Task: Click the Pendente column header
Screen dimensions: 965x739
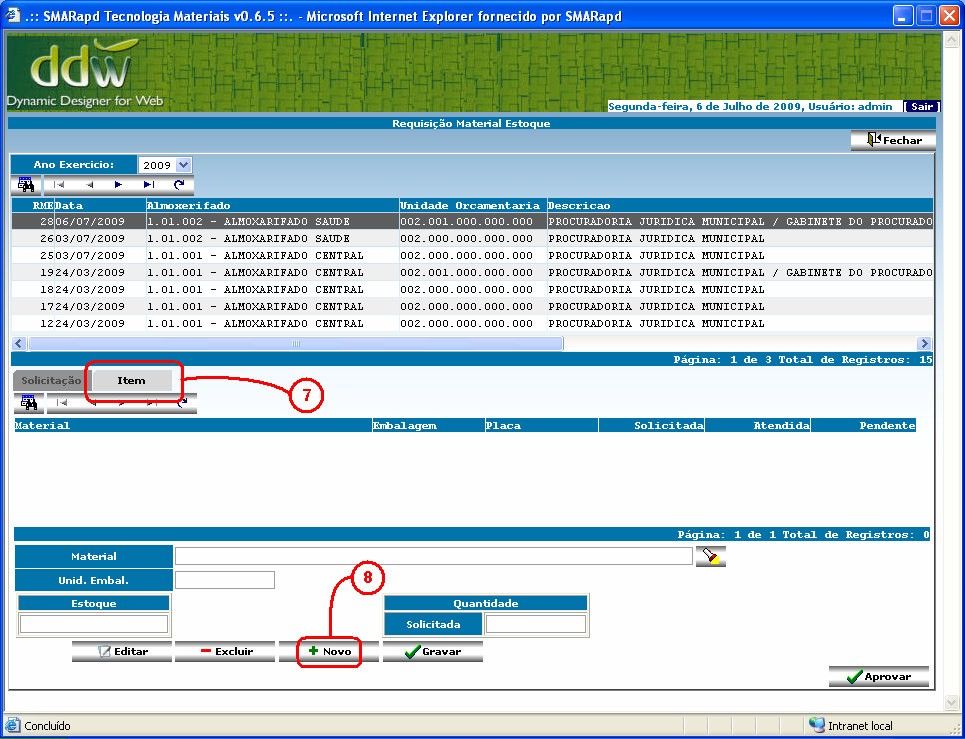Action: [864, 425]
